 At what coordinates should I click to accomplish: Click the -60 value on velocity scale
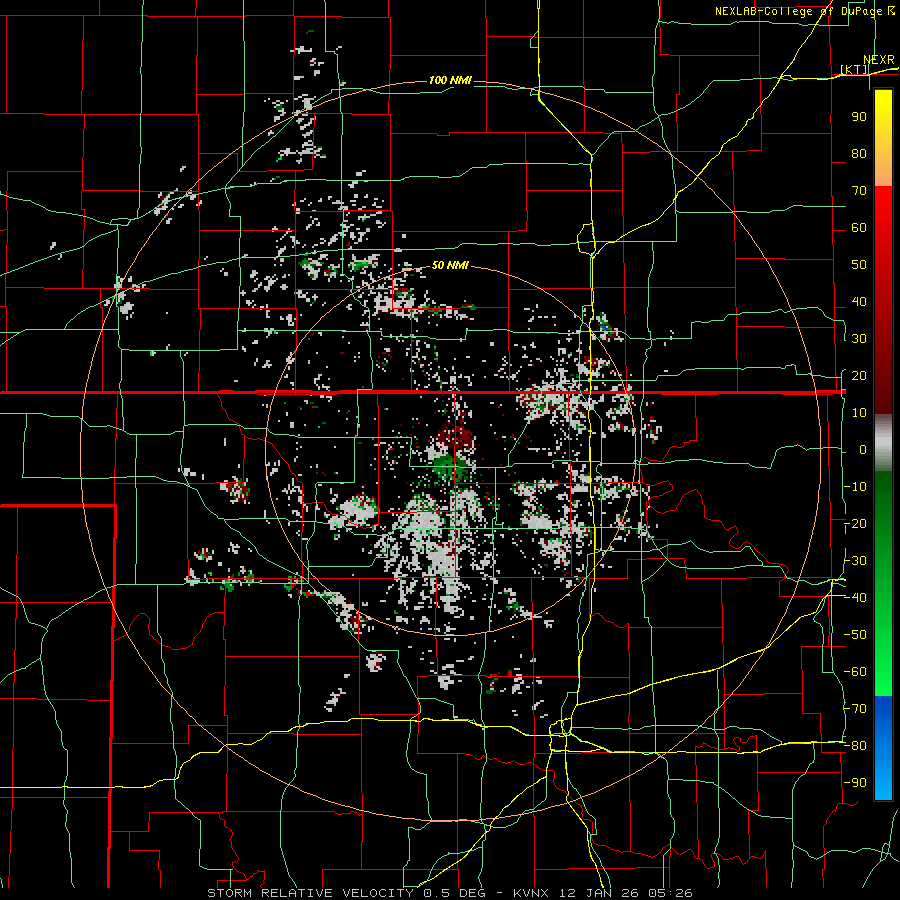[x=855, y=672]
